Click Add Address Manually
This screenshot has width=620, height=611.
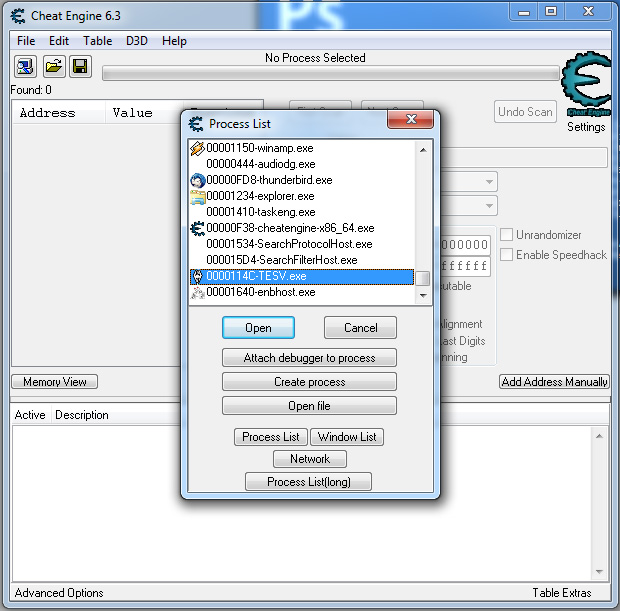point(554,382)
